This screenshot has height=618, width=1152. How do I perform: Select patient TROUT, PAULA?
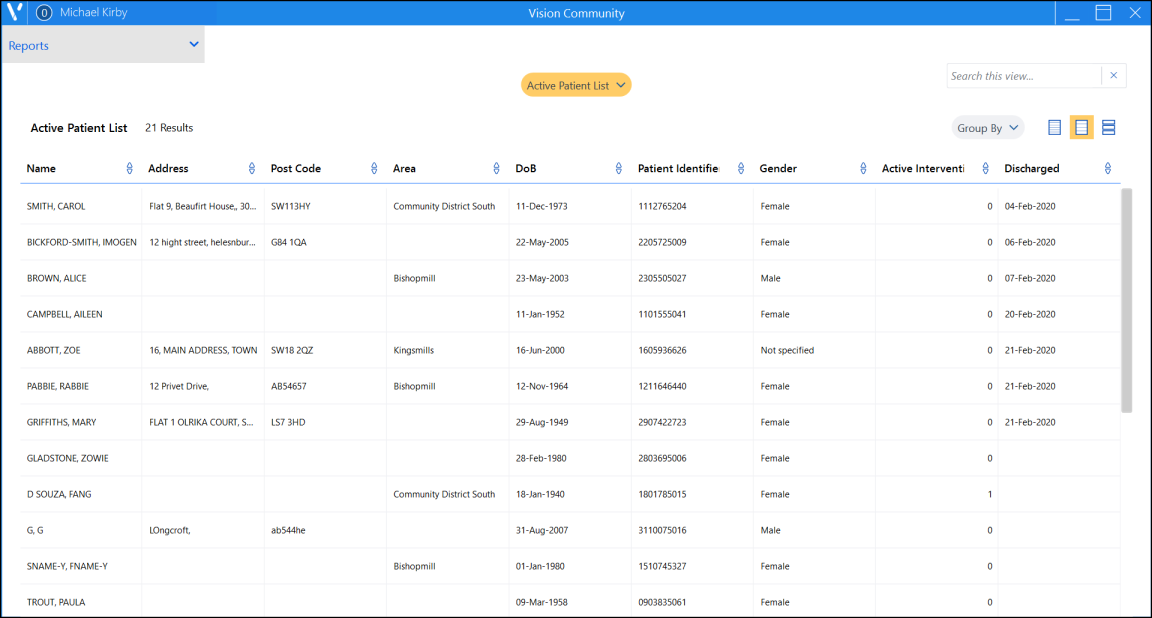tap(56, 603)
